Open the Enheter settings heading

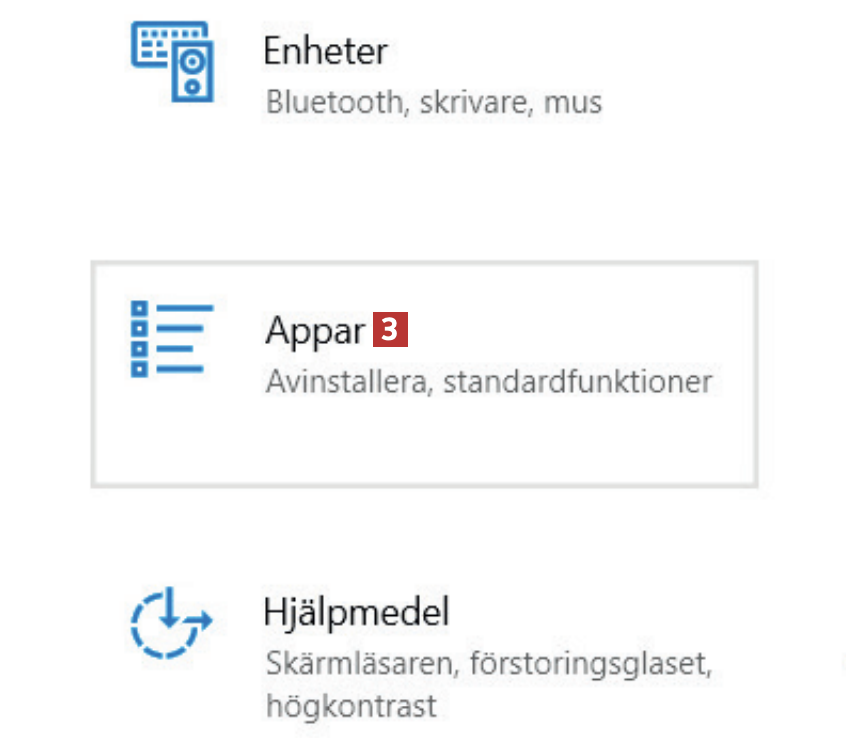click(x=325, y=50)
